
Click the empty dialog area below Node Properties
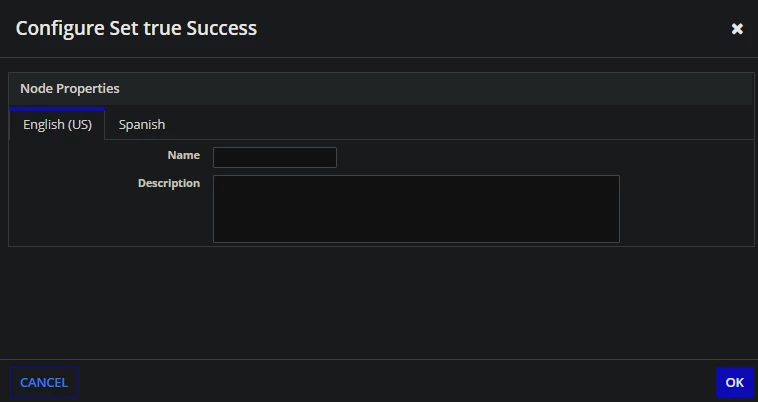(379, 302)
